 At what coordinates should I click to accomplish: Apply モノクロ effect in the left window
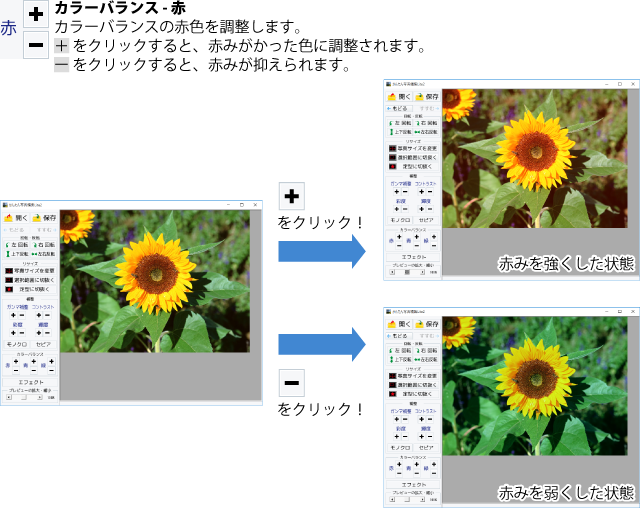17,343
